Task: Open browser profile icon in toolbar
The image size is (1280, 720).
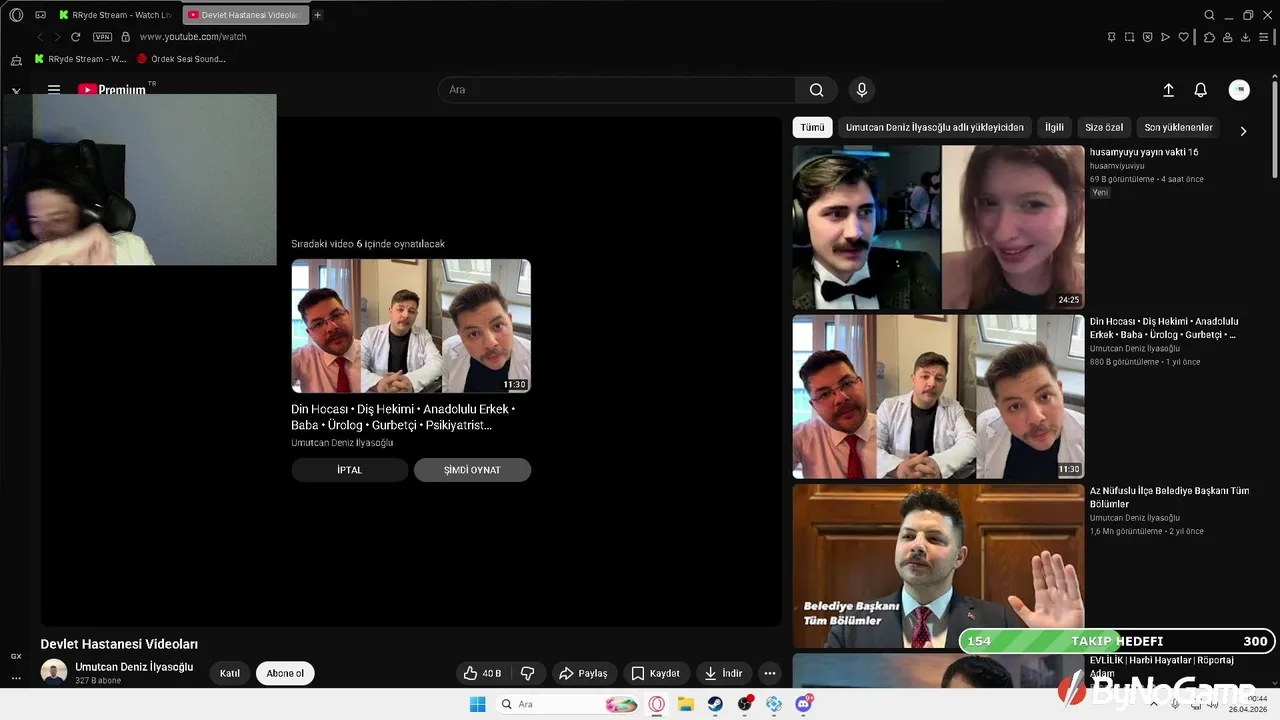Action: click(x=1228, y=37)
